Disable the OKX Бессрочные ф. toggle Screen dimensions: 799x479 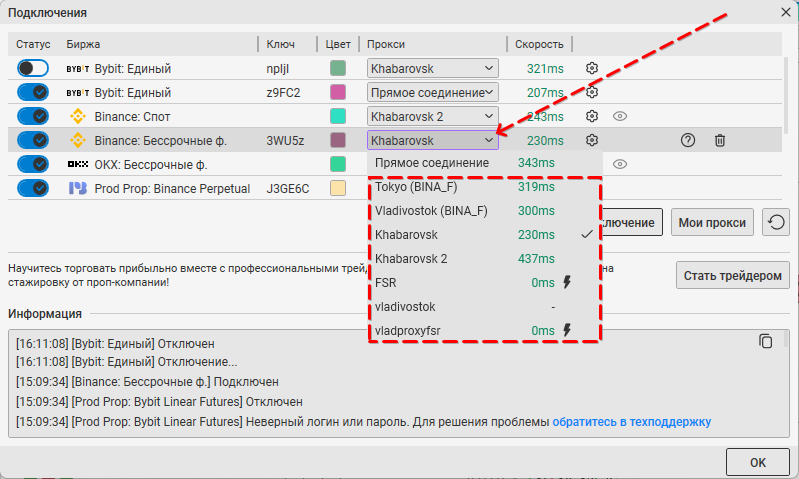click(33, 164)
